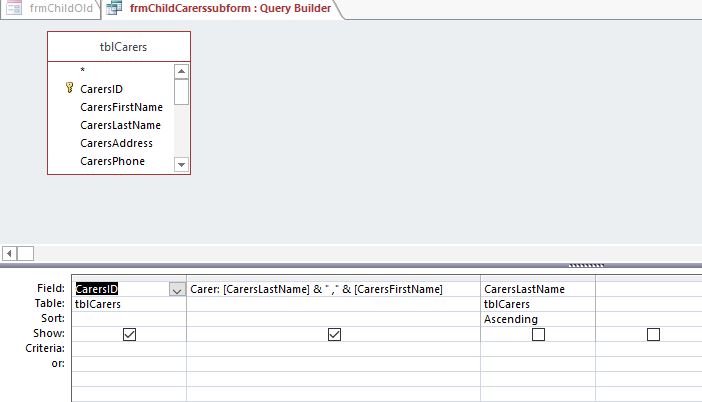Click the or cell under CarersLastName column

click(x=538, y=364)
